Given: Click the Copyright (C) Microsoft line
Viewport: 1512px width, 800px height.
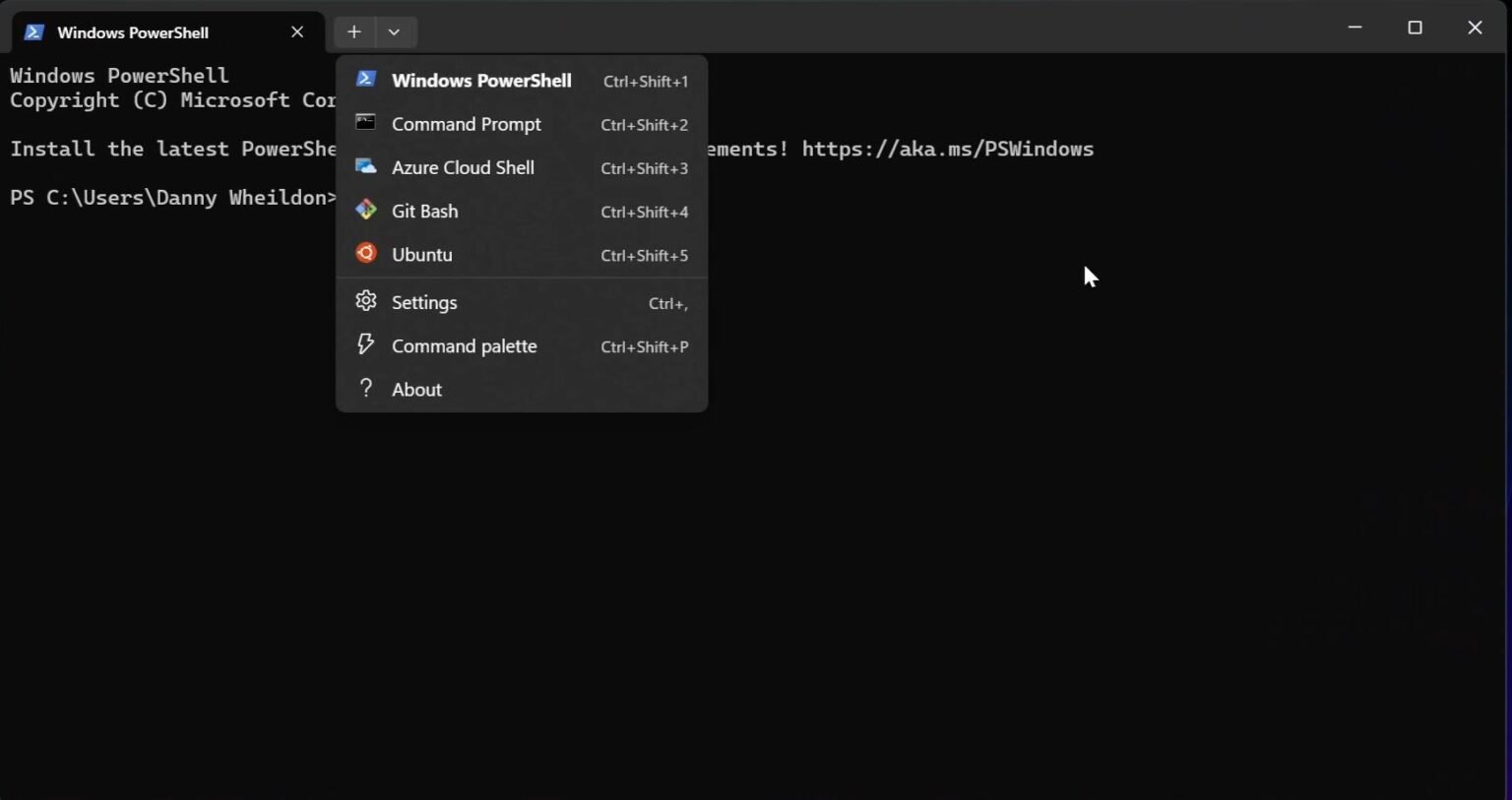Looking at the screenshot, I should [173, 100].
